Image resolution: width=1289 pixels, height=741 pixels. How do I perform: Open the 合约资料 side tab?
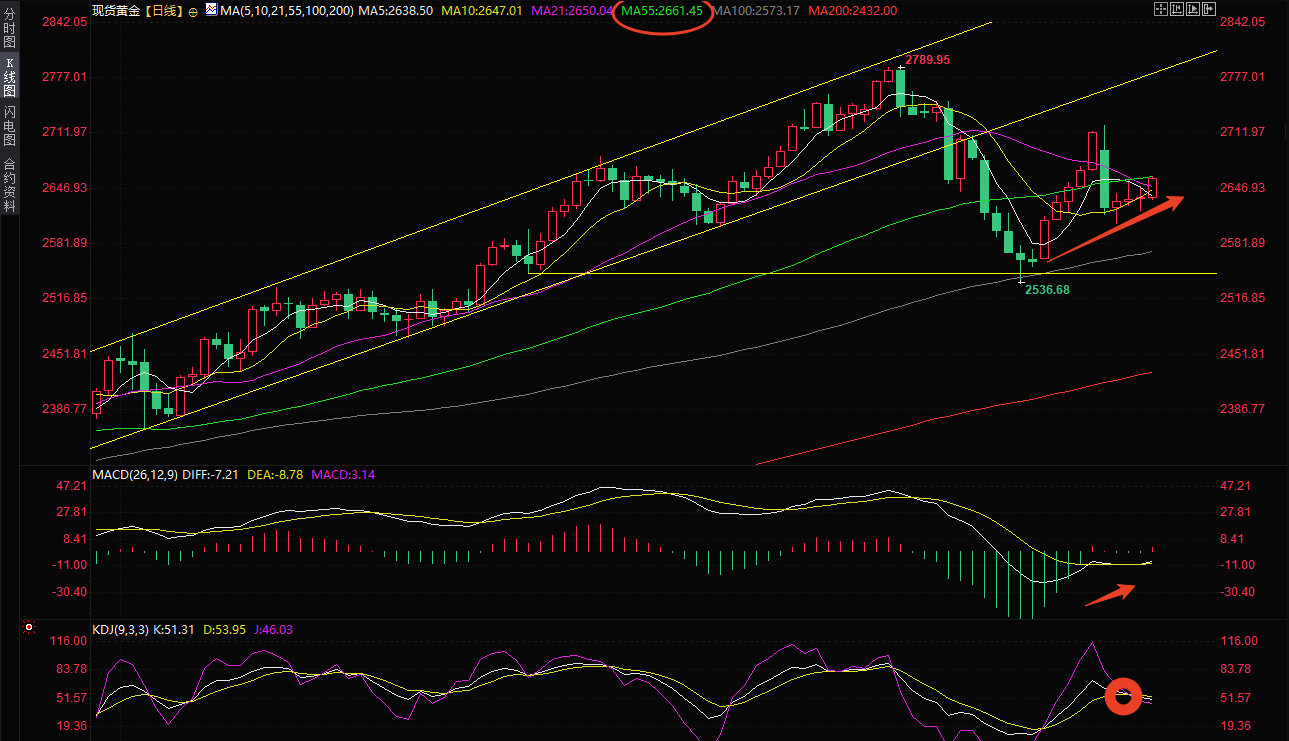pyautogui.click(x=9, y=185)
